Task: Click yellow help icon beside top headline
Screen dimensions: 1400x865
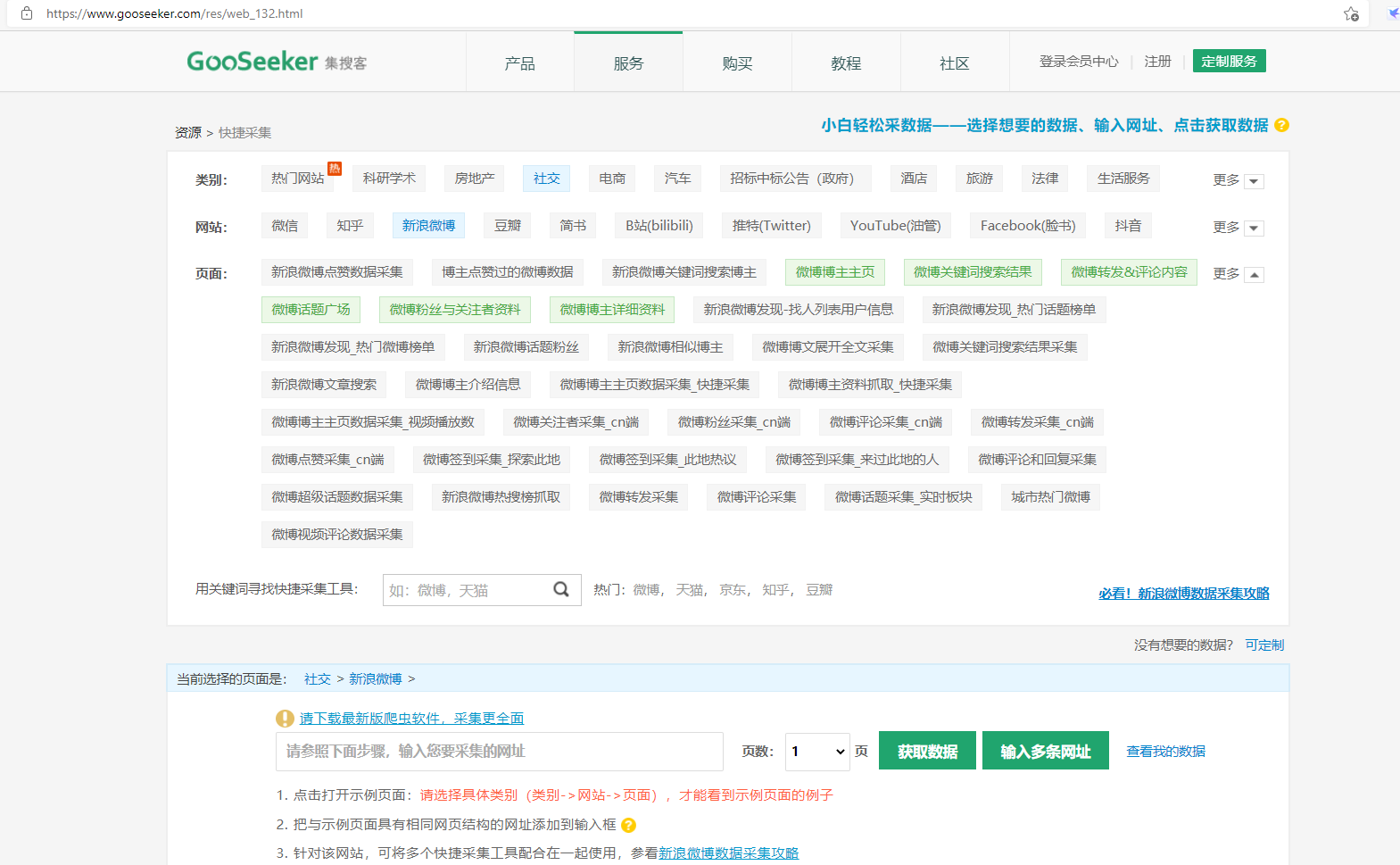Action: pyautogui.click(x=1281, y=125)
